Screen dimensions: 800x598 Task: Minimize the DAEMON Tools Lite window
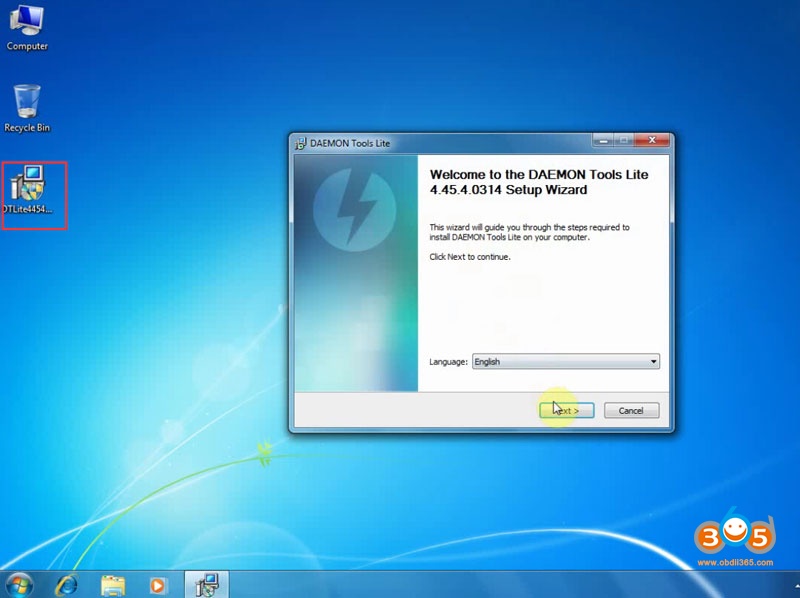(x=602, y=141)
